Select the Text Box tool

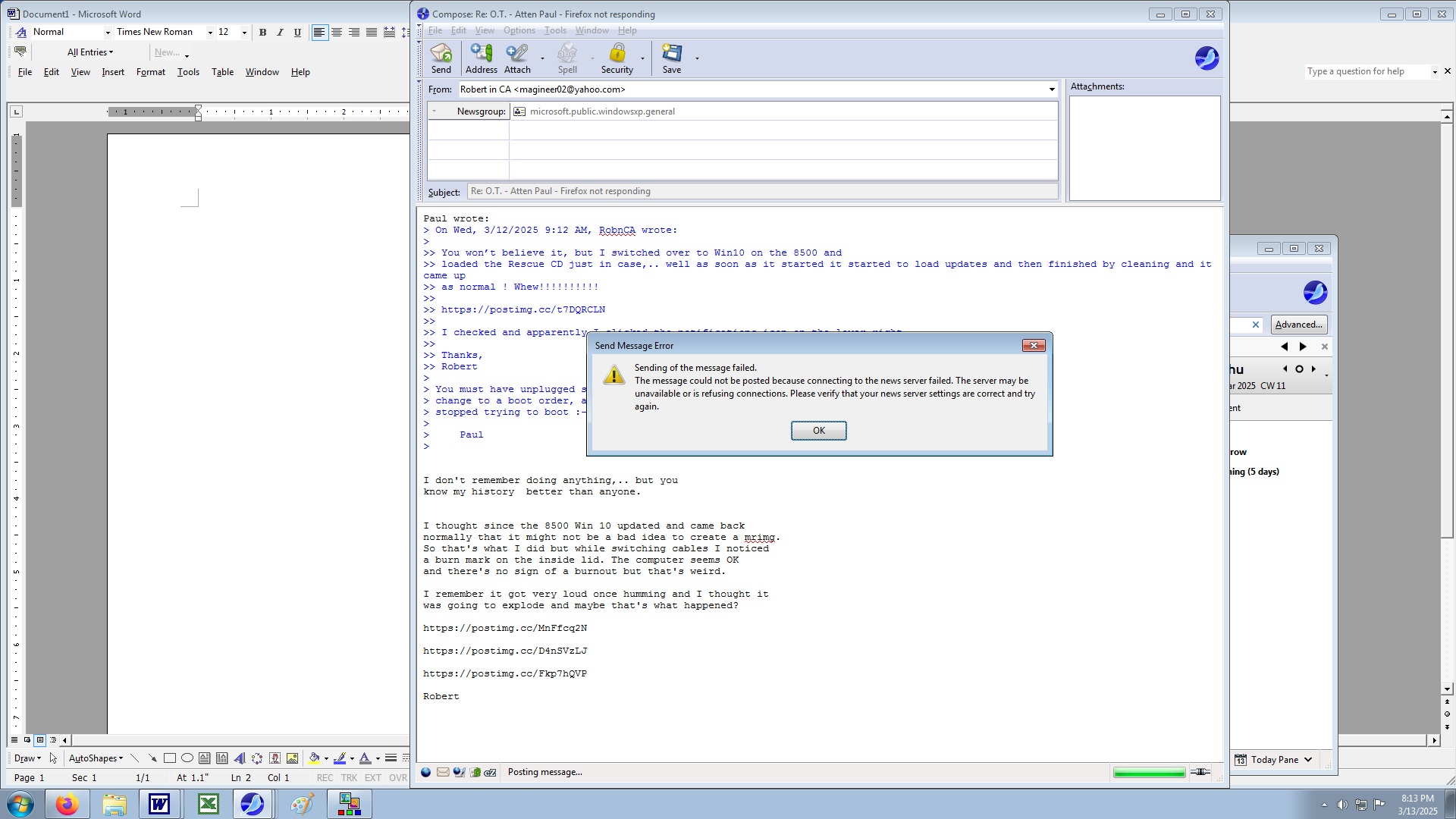click(x=205, y=758)
